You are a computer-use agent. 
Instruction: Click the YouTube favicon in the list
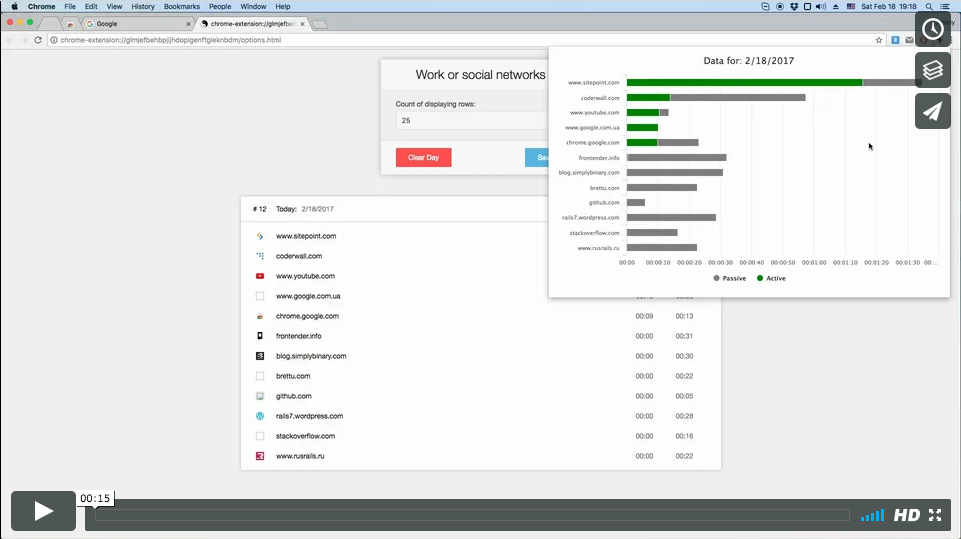click(260, 276)
